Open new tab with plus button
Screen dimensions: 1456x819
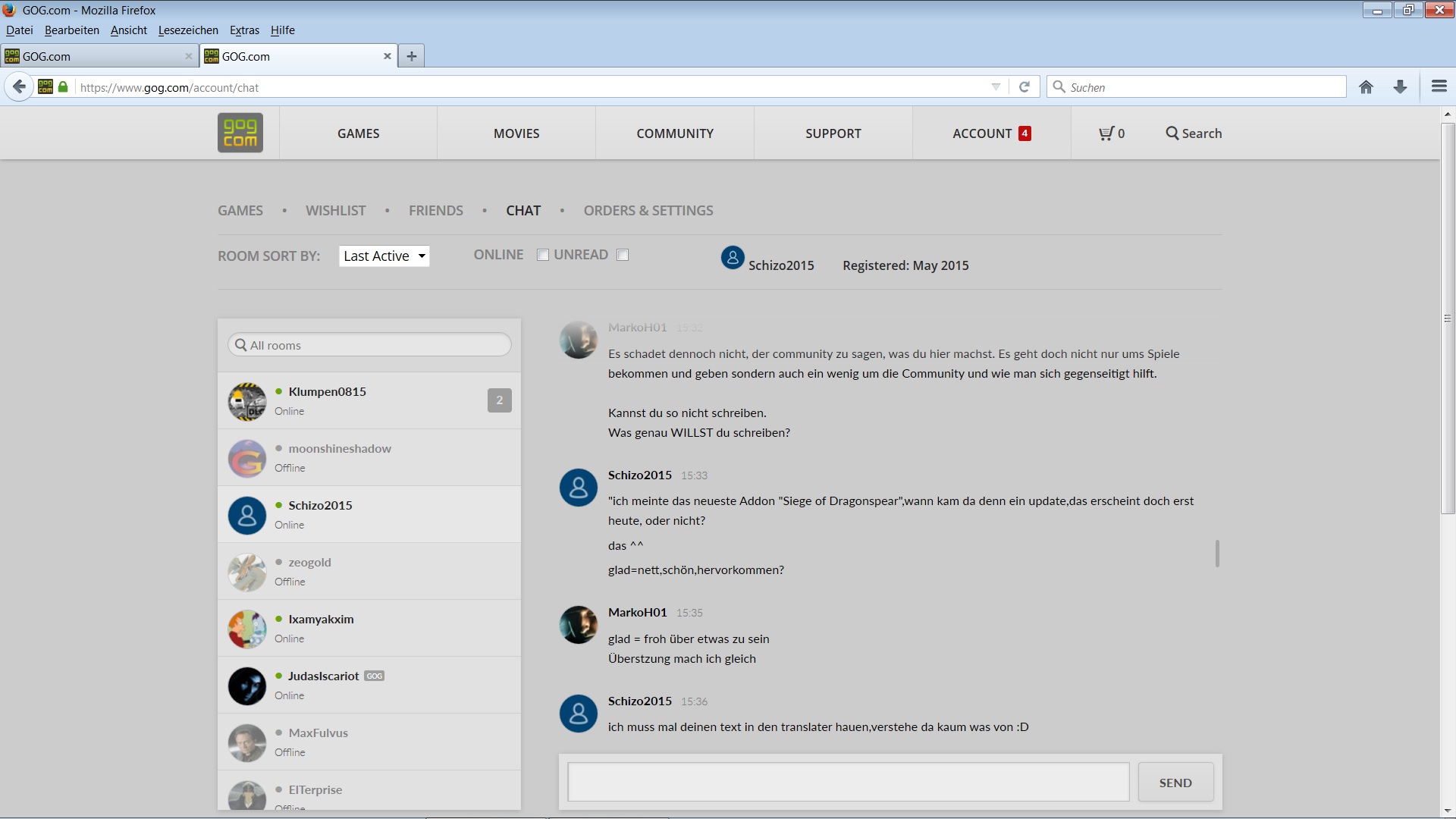click(411, 56)
